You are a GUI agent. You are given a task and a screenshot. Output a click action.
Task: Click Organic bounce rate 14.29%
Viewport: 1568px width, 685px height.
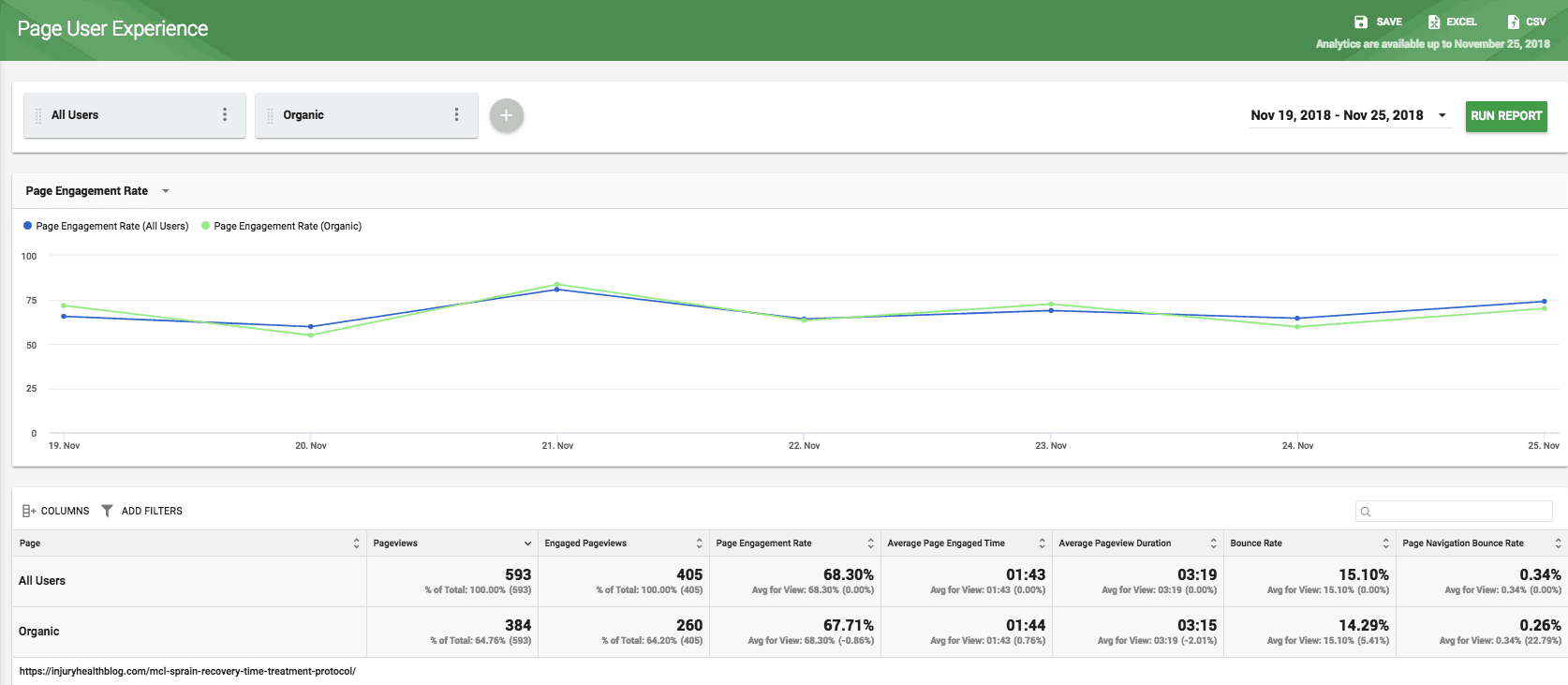[x=1364, y=625]
